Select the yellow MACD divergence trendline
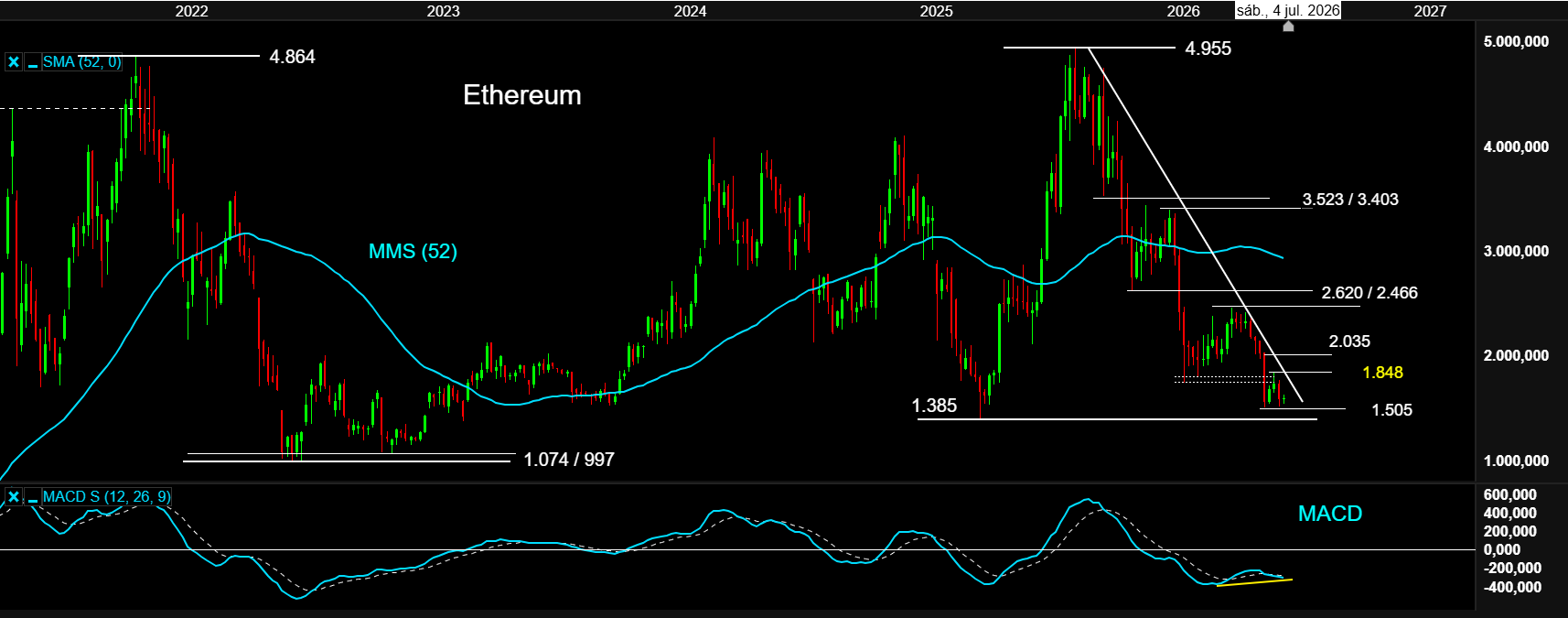Viewport: 1568px width, 618px height. (x=1254, y=582)
